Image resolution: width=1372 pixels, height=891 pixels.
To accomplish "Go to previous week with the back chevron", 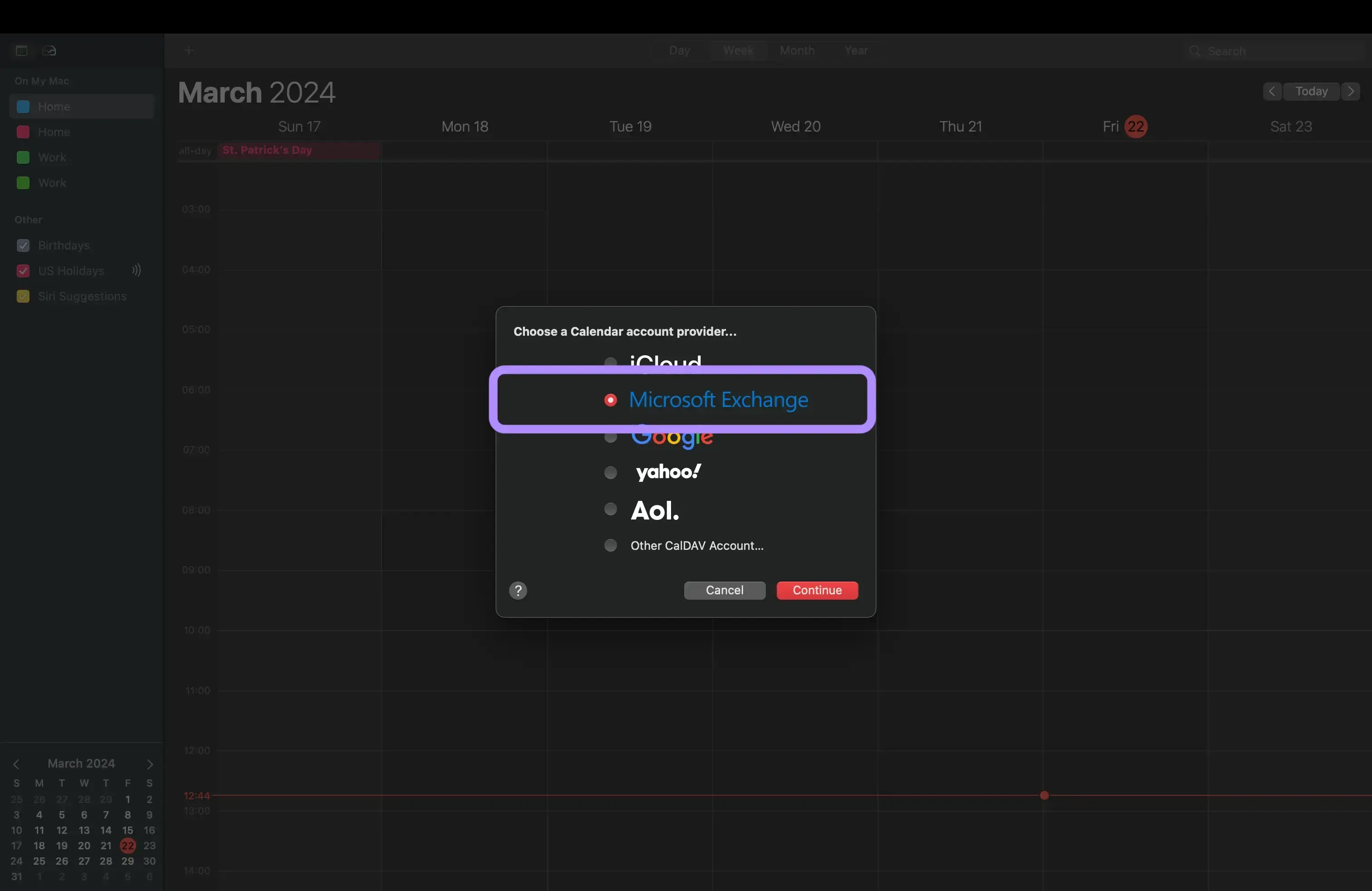I will click(1272, 92).
